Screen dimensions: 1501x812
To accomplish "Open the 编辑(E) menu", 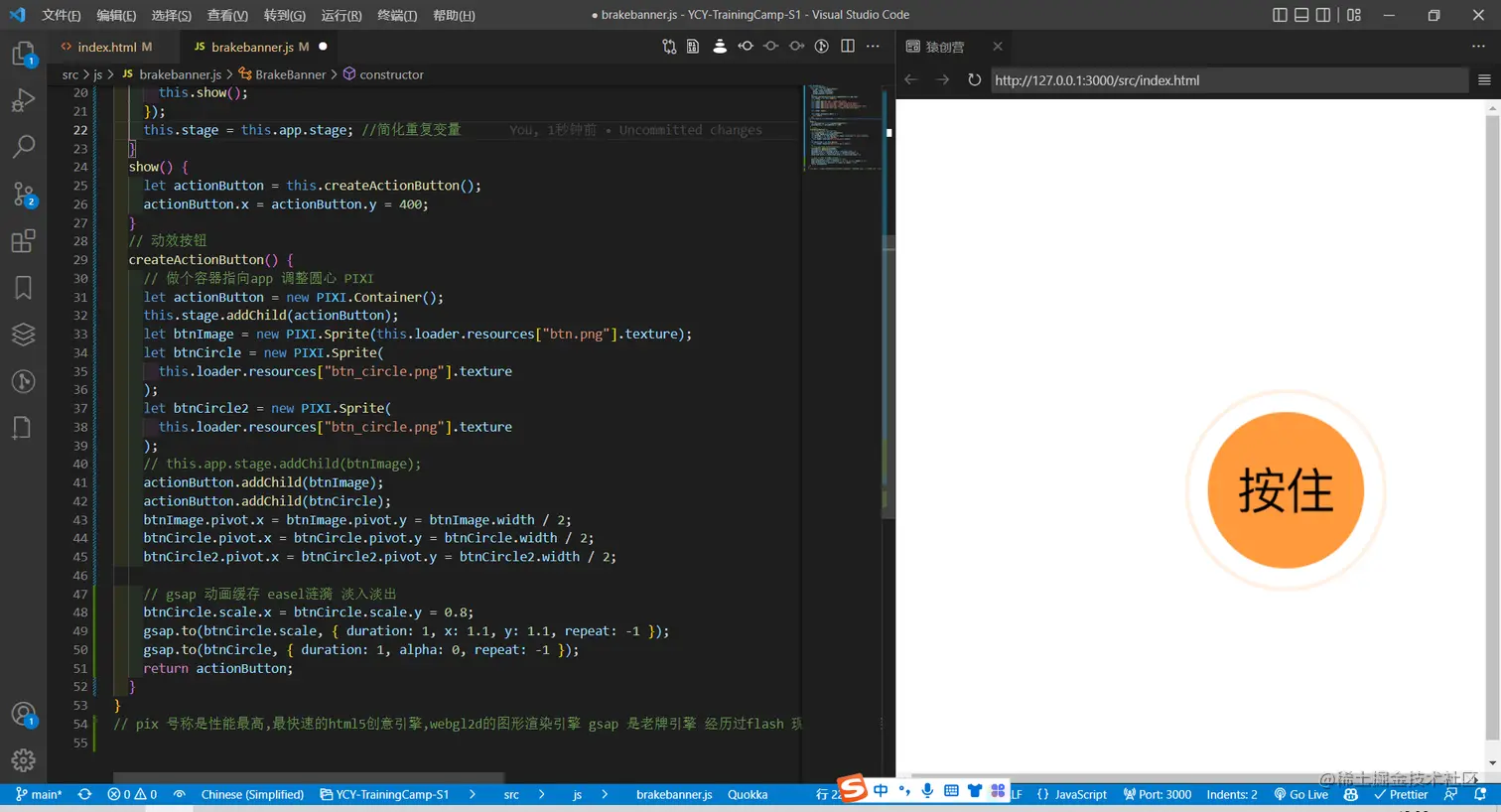I will [116, 15].
